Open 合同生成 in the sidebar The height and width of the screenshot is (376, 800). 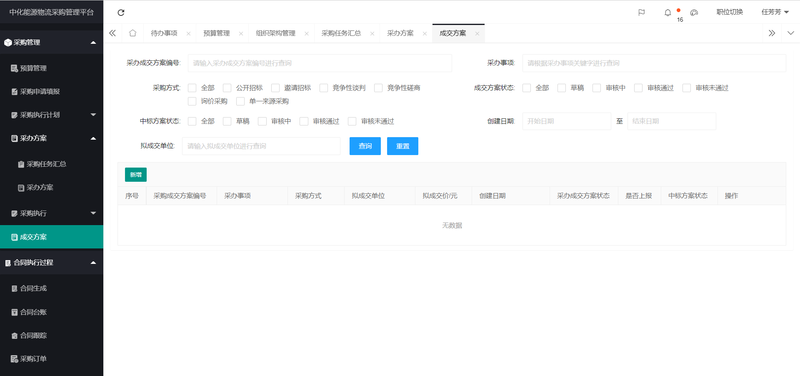click(x=52, y=288)
